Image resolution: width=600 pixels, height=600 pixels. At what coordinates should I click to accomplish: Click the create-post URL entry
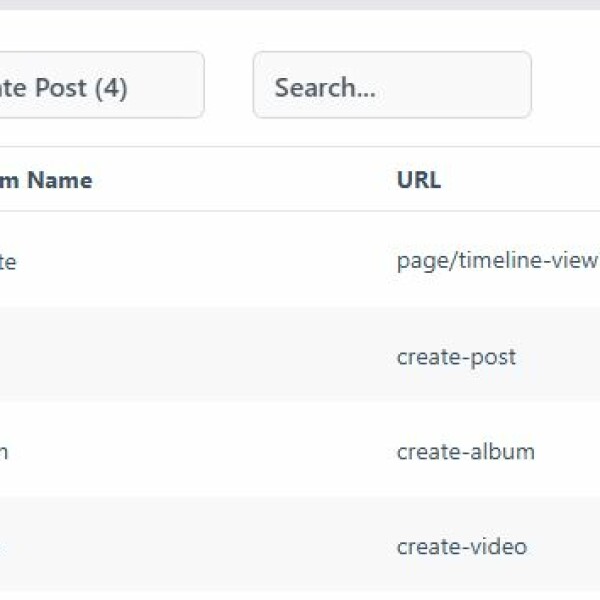pos(456,357)
